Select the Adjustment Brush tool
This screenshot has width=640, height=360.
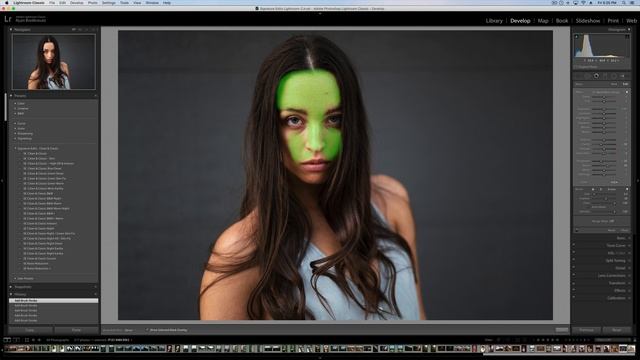point(623,76)
